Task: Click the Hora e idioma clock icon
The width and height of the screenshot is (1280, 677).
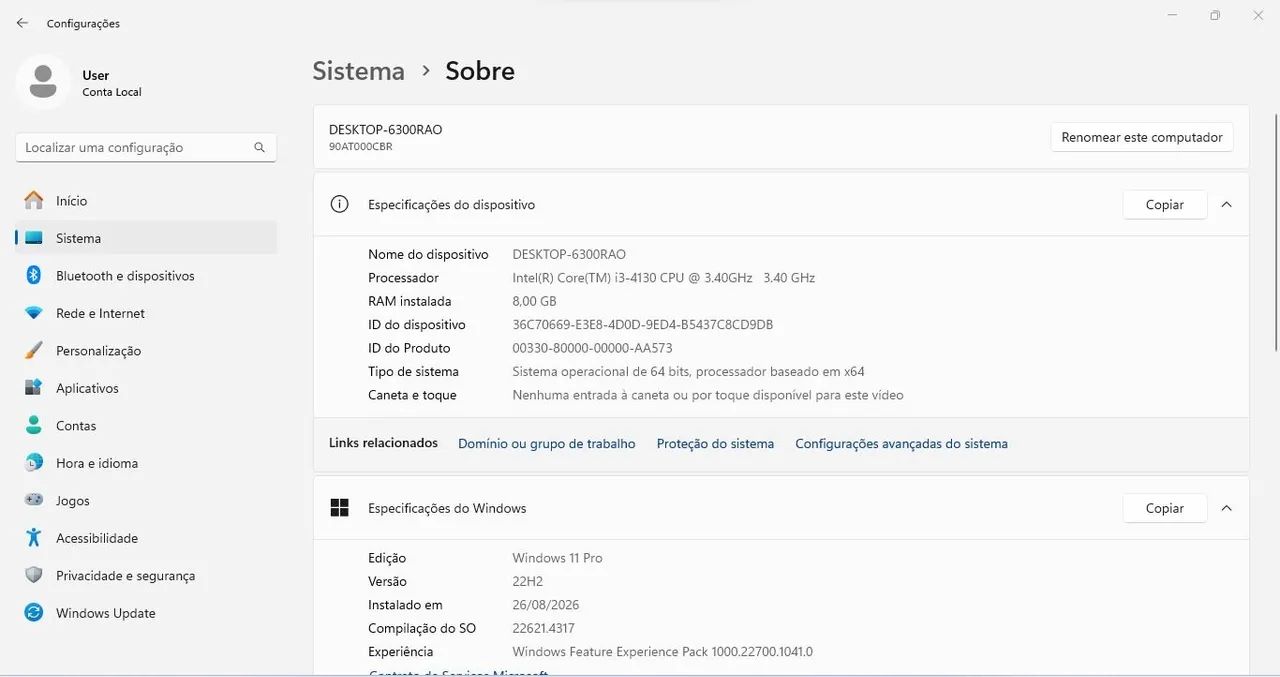Action: [34, 463]
